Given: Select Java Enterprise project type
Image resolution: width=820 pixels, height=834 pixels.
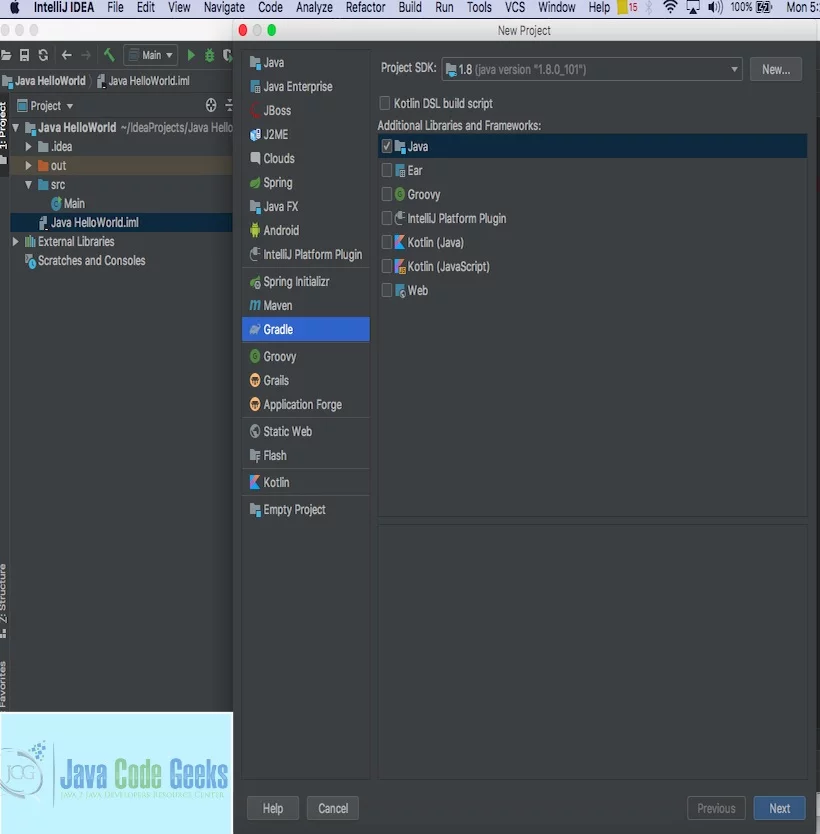Looking at the screenshot, I should coord(306,87).
